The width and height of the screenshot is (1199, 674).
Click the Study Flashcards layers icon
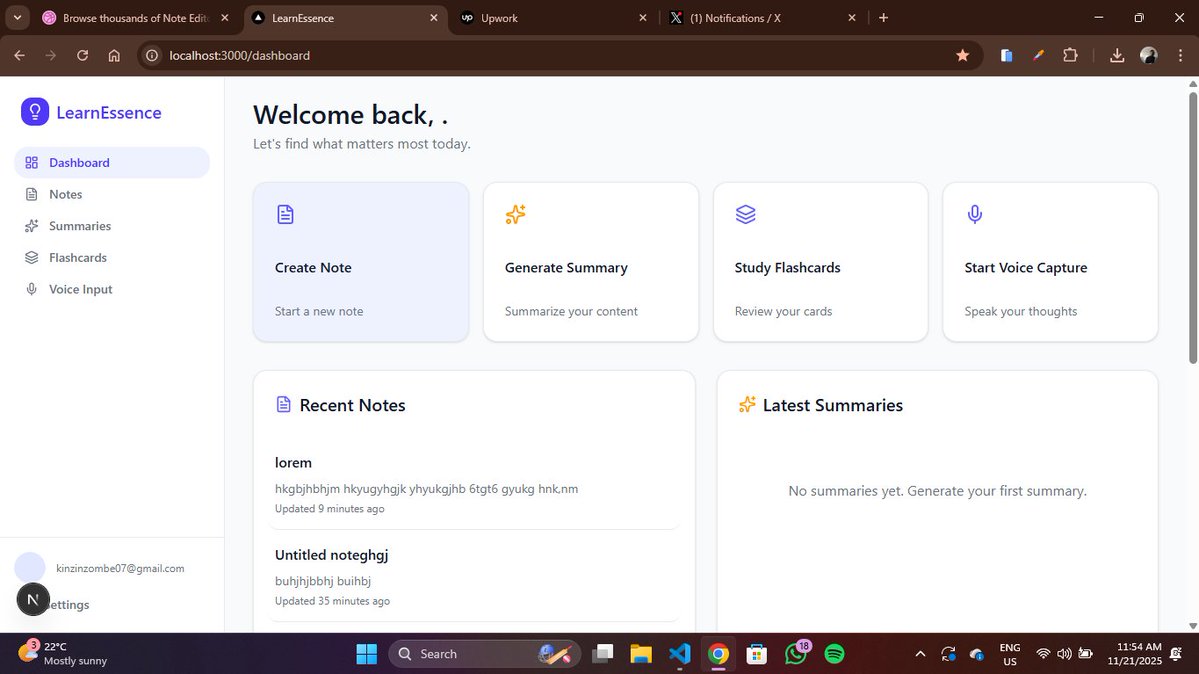tap(744, 214)
